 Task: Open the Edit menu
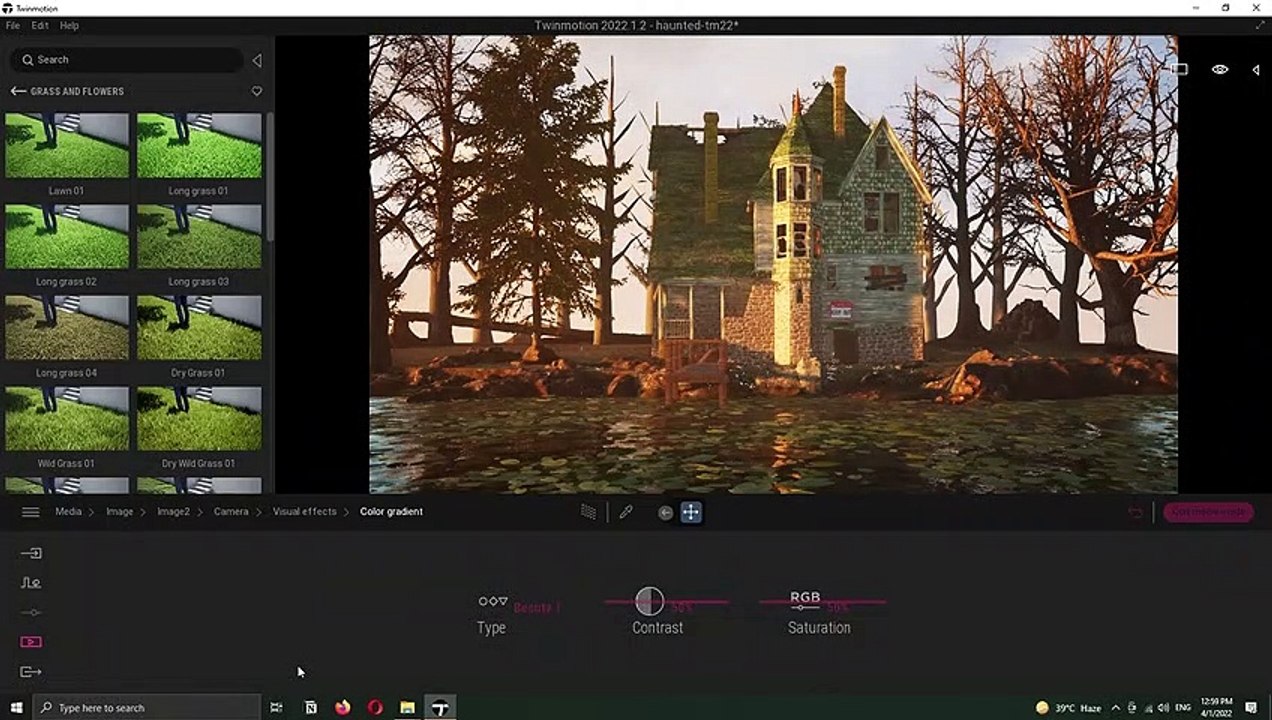(x=40, y=25)
